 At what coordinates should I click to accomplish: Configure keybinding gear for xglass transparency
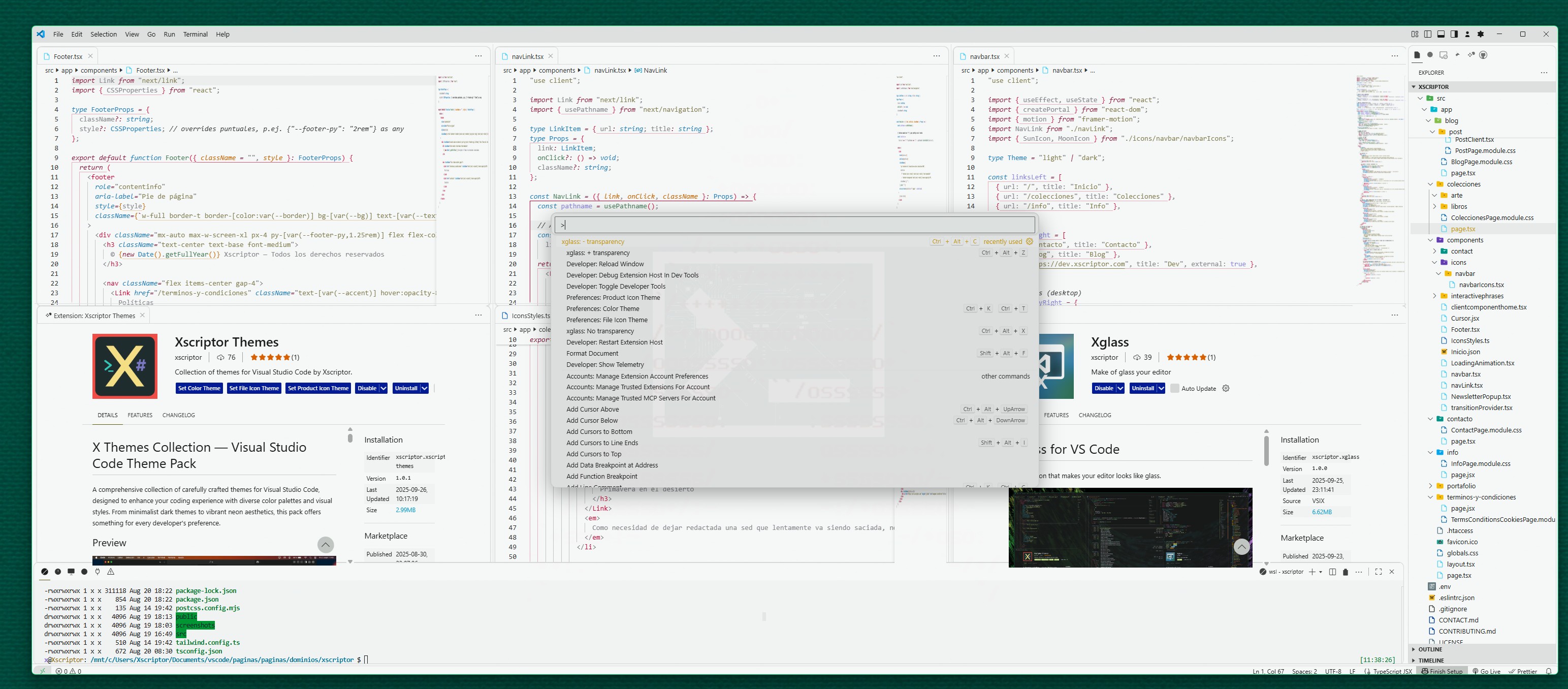pos(1029,242)
